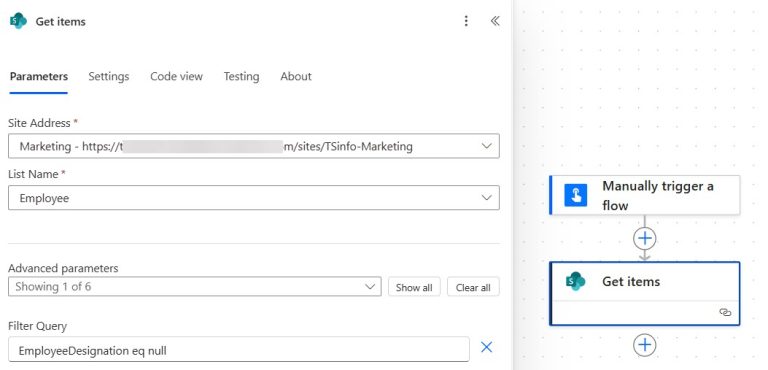Click the Advanced parameters label
768x370 pixels.
(63, 268)
